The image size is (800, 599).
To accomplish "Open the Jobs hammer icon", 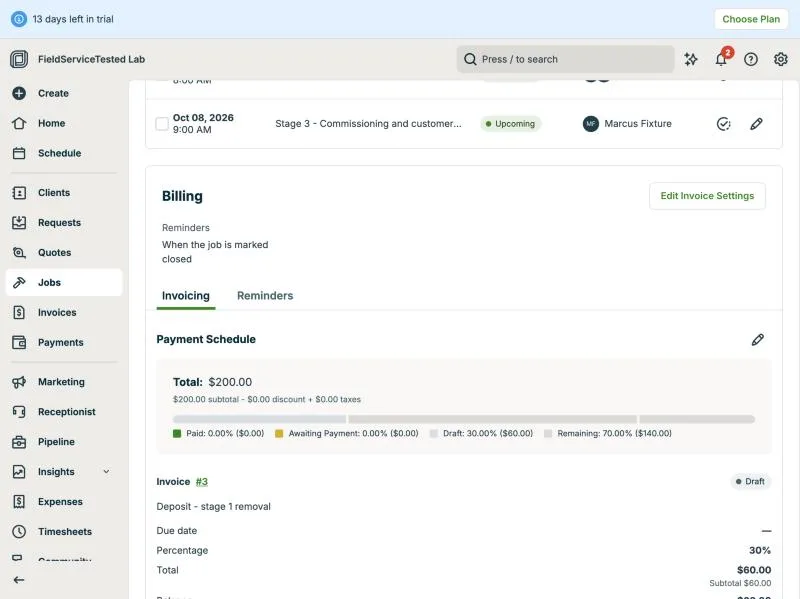I will click(x=19, y=283).
